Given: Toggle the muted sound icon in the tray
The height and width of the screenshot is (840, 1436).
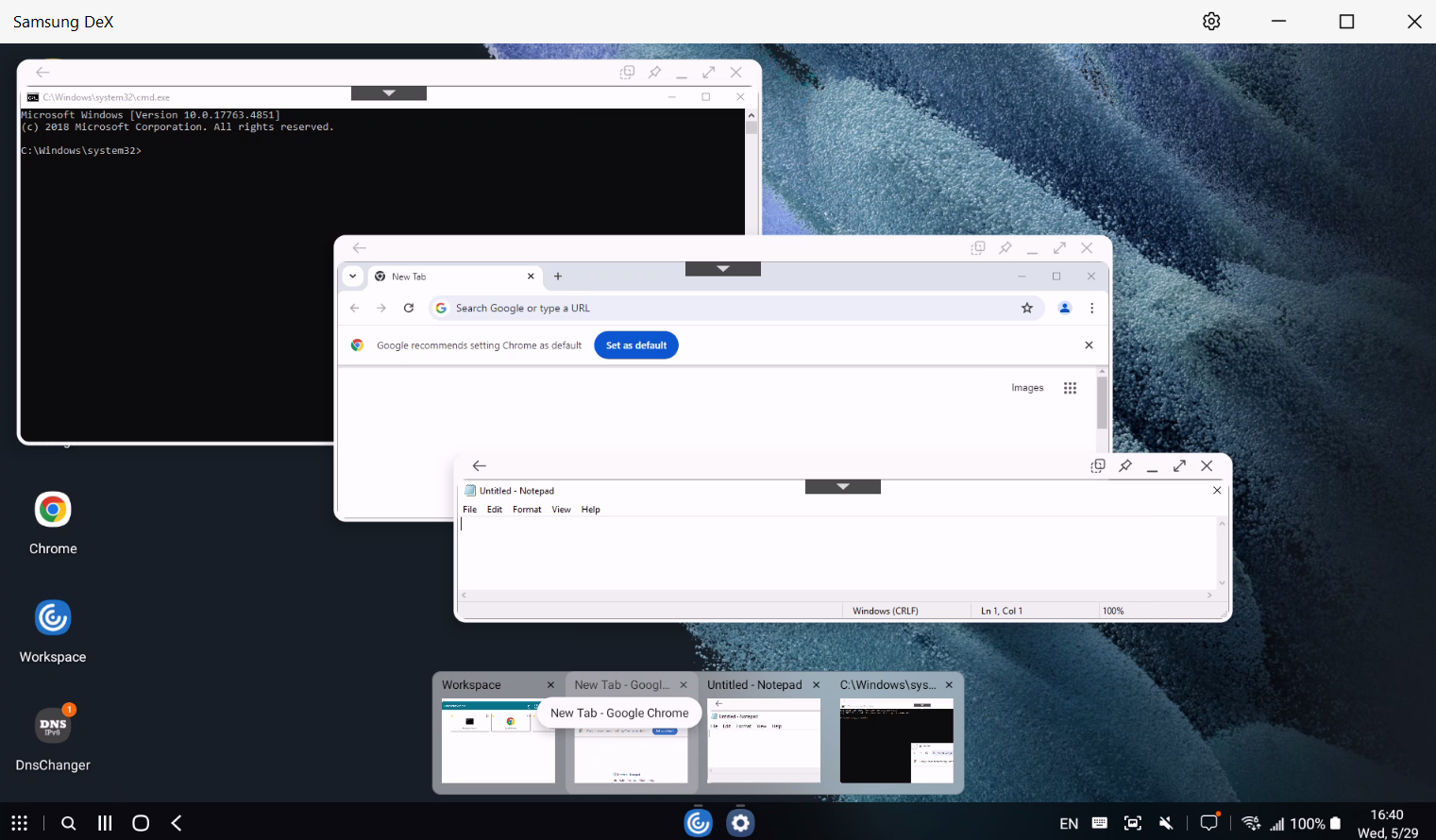Looking at the screenshot, I should point(1166,823).
